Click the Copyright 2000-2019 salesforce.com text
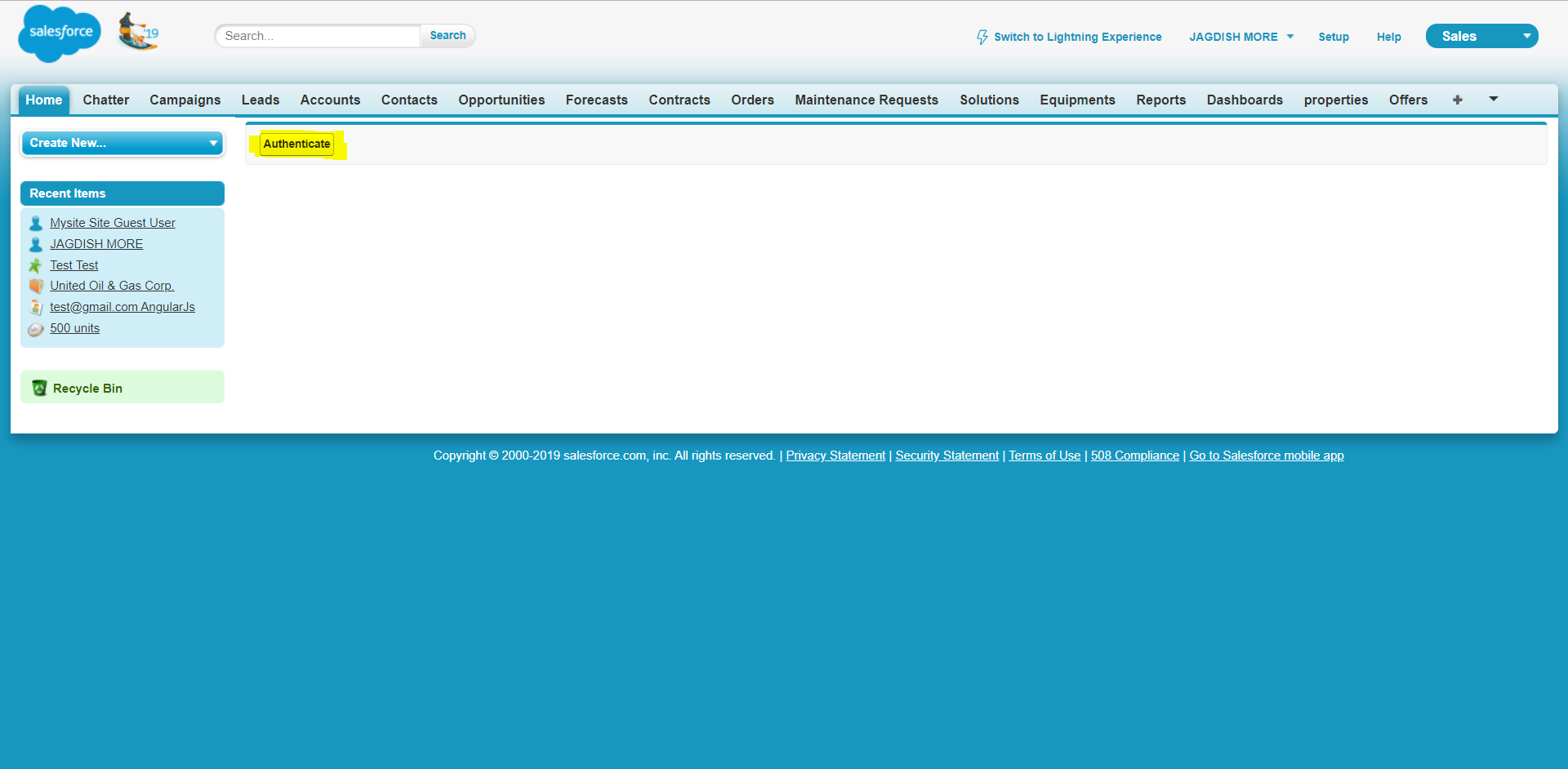The height and width of the screenshot is (769, 1568). pyautogui.click(x=604, y=456)
